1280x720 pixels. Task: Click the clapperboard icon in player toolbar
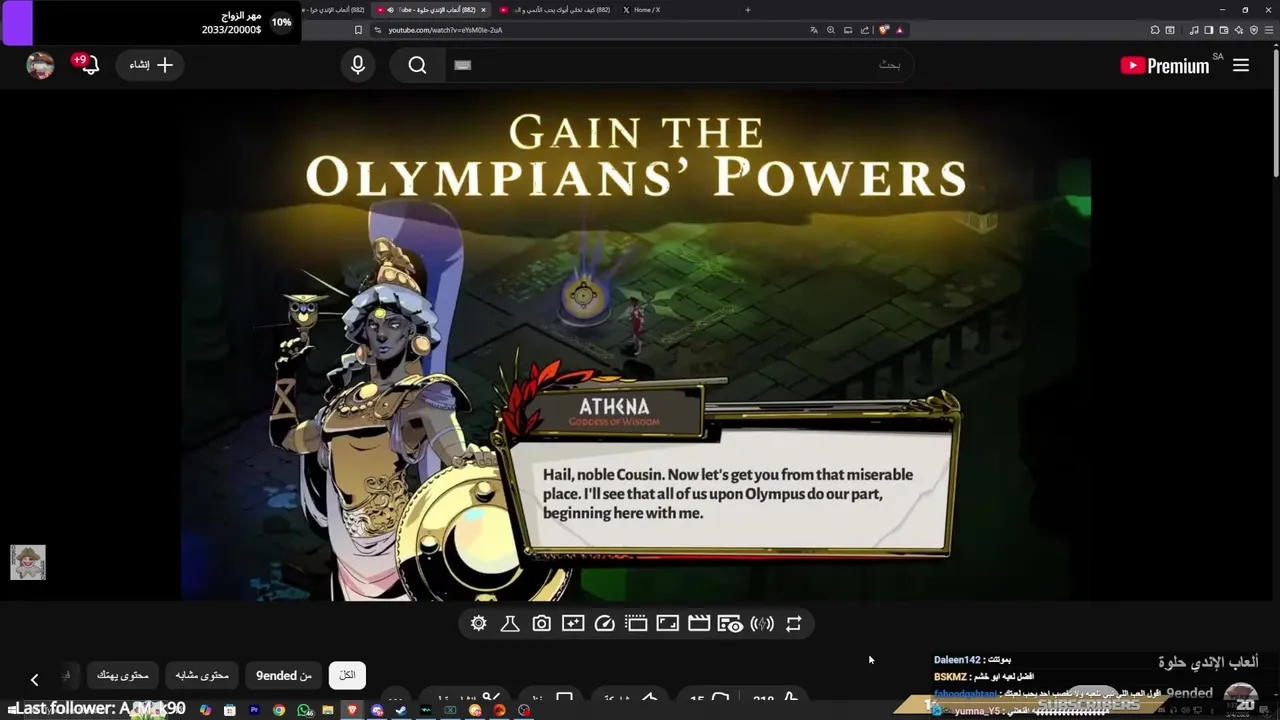click(x=699, y=624)
